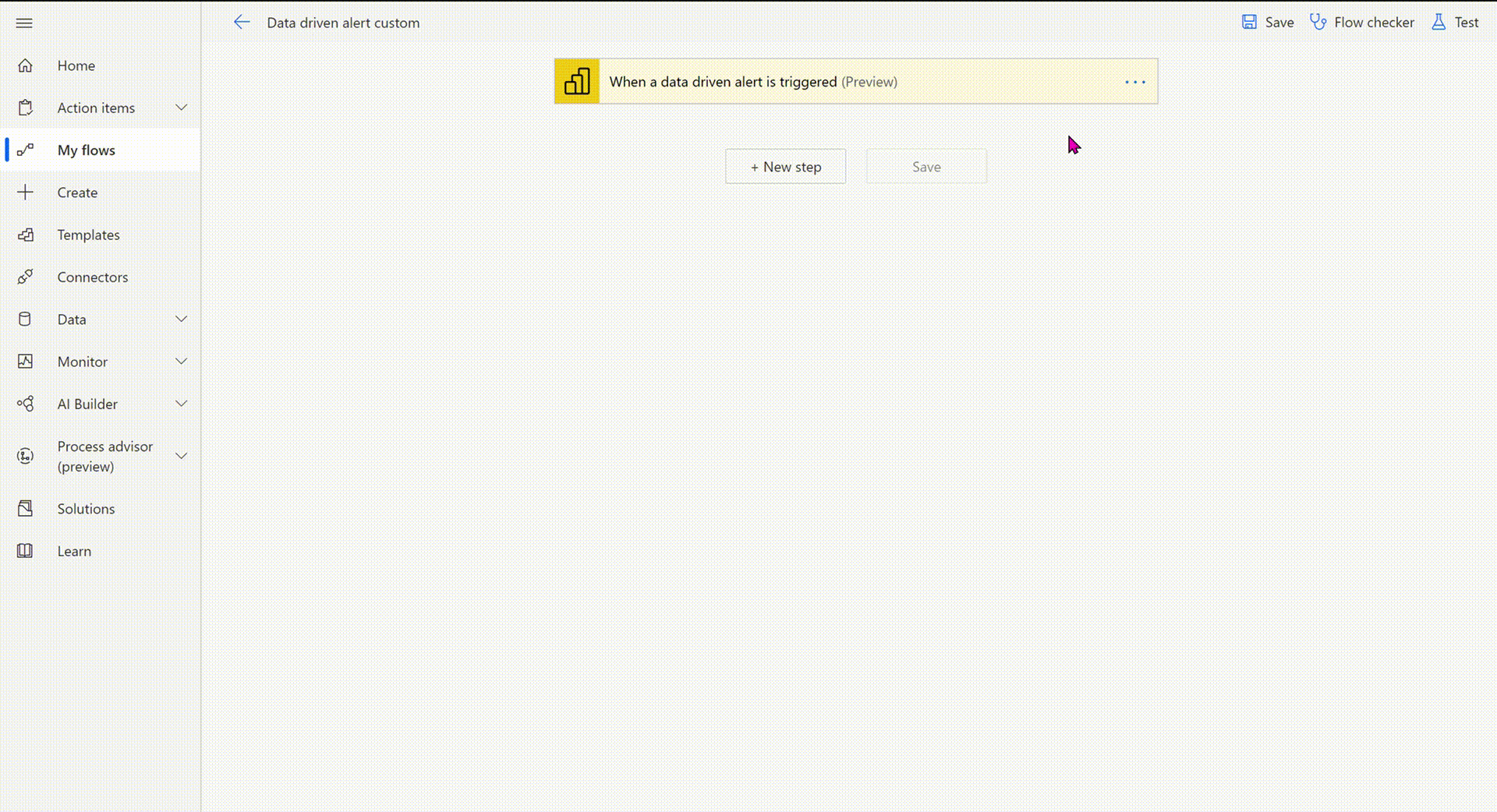
Task: Click the Connectors plug icon
Action: (25, 277)
